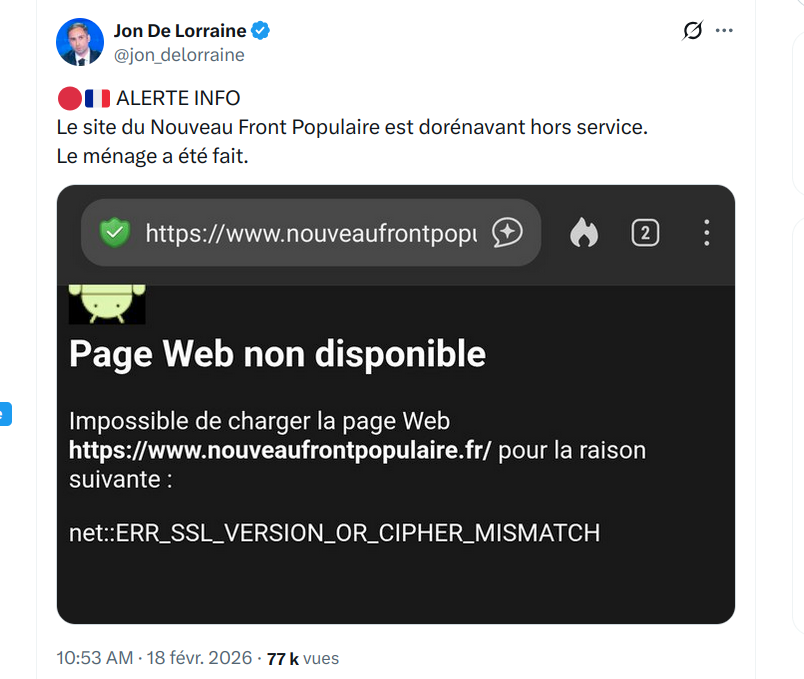Click the ERR_SSL_VERSION_OR_CIPHER_MISMATCH error text
The image size is (804, 679).
coord(334,532)
